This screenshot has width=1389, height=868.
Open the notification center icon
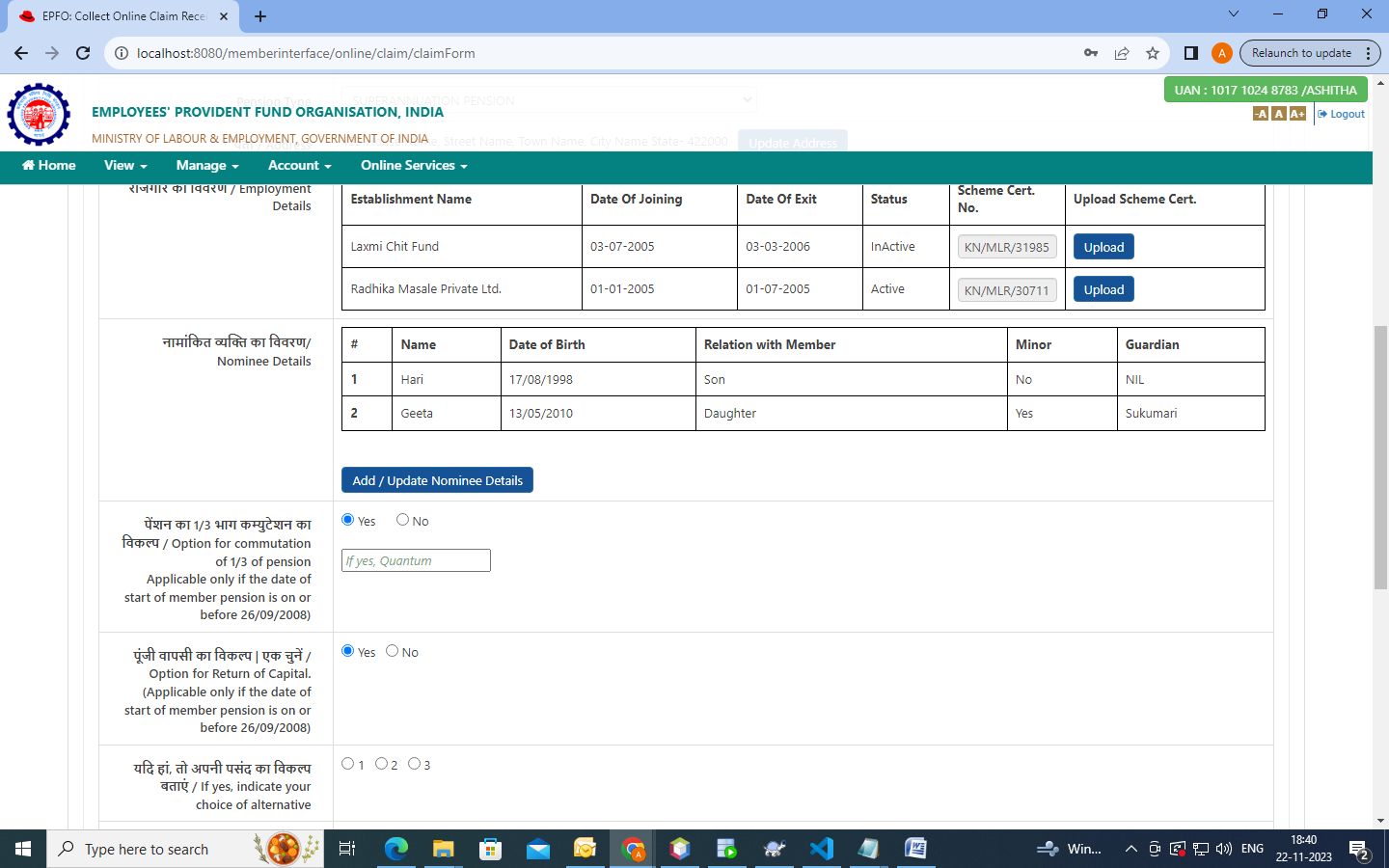[1360, 850]
